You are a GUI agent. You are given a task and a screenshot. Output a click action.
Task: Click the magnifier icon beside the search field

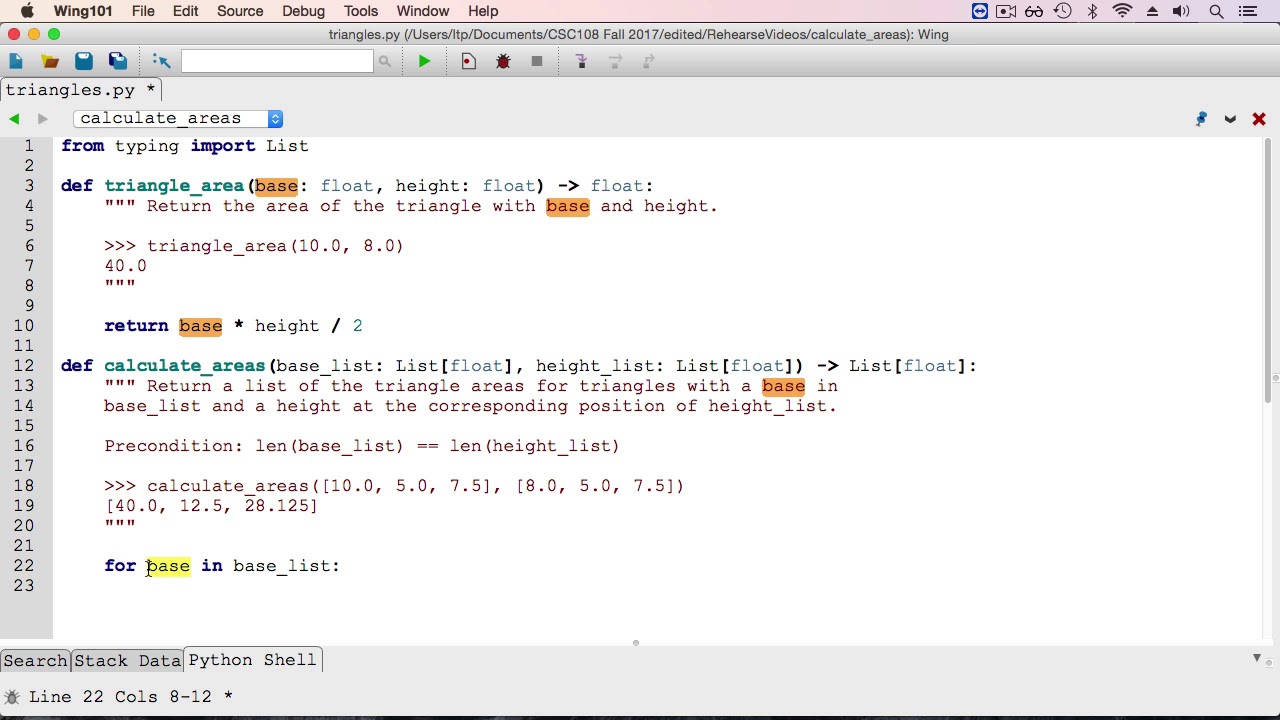[x=384, y=62]
